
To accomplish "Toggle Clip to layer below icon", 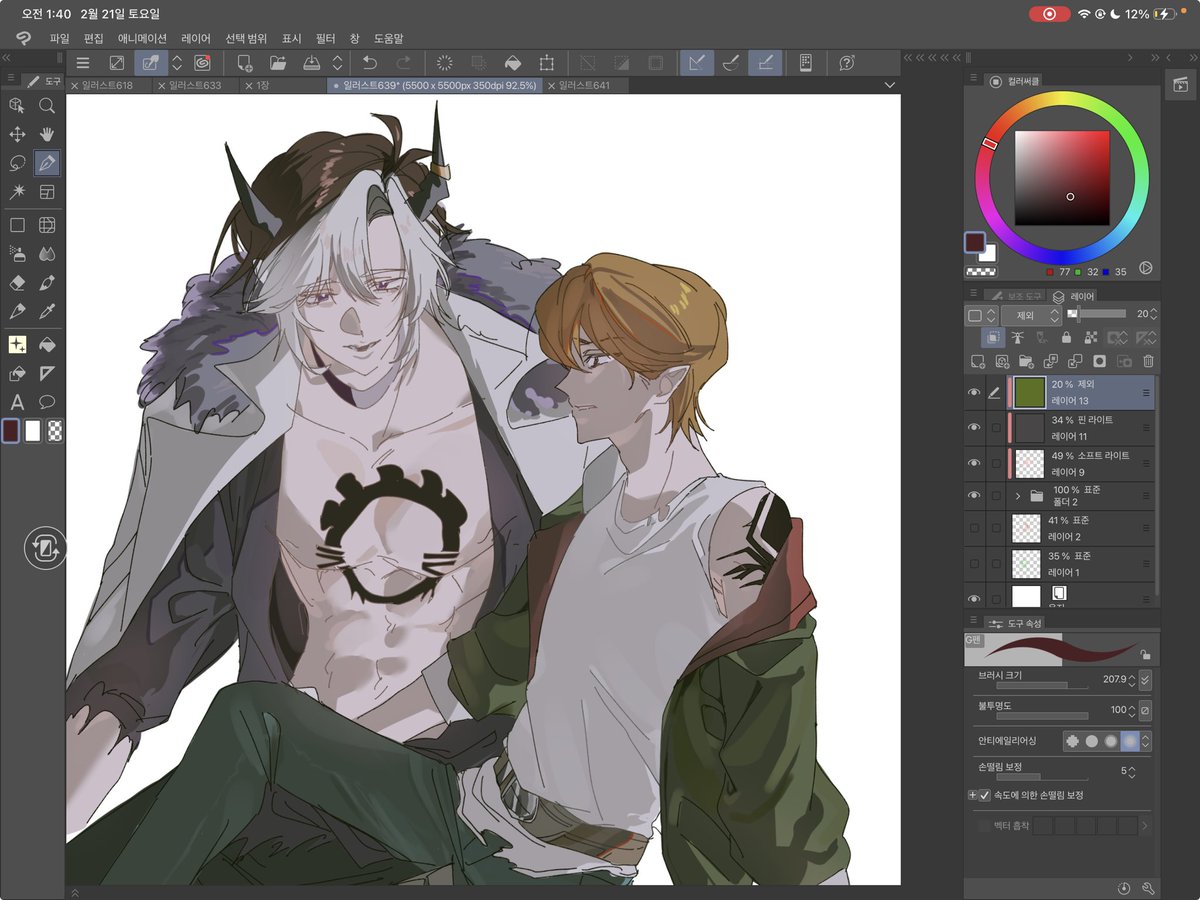I will click(993, 338).
